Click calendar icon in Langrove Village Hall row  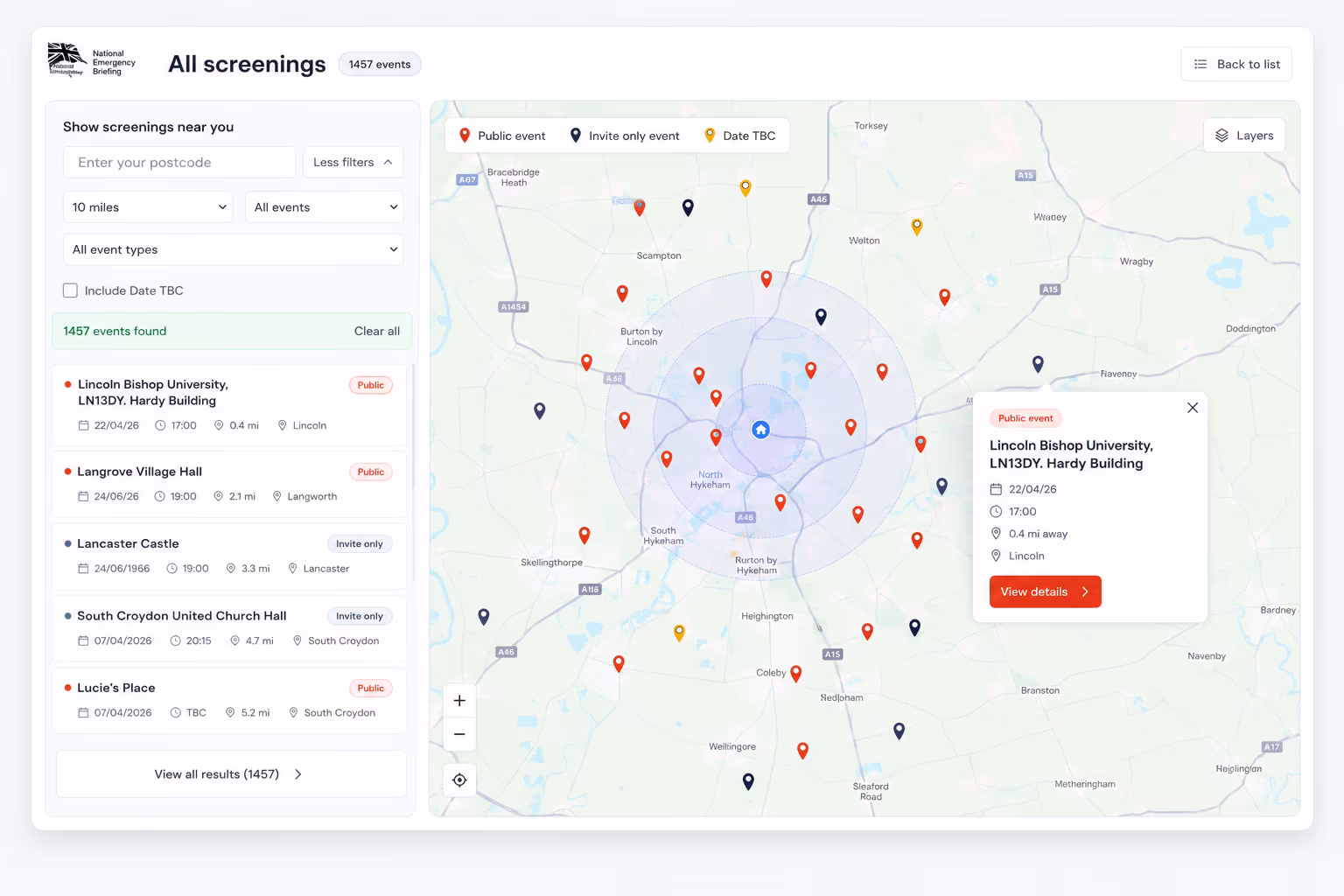pos(83,496)
